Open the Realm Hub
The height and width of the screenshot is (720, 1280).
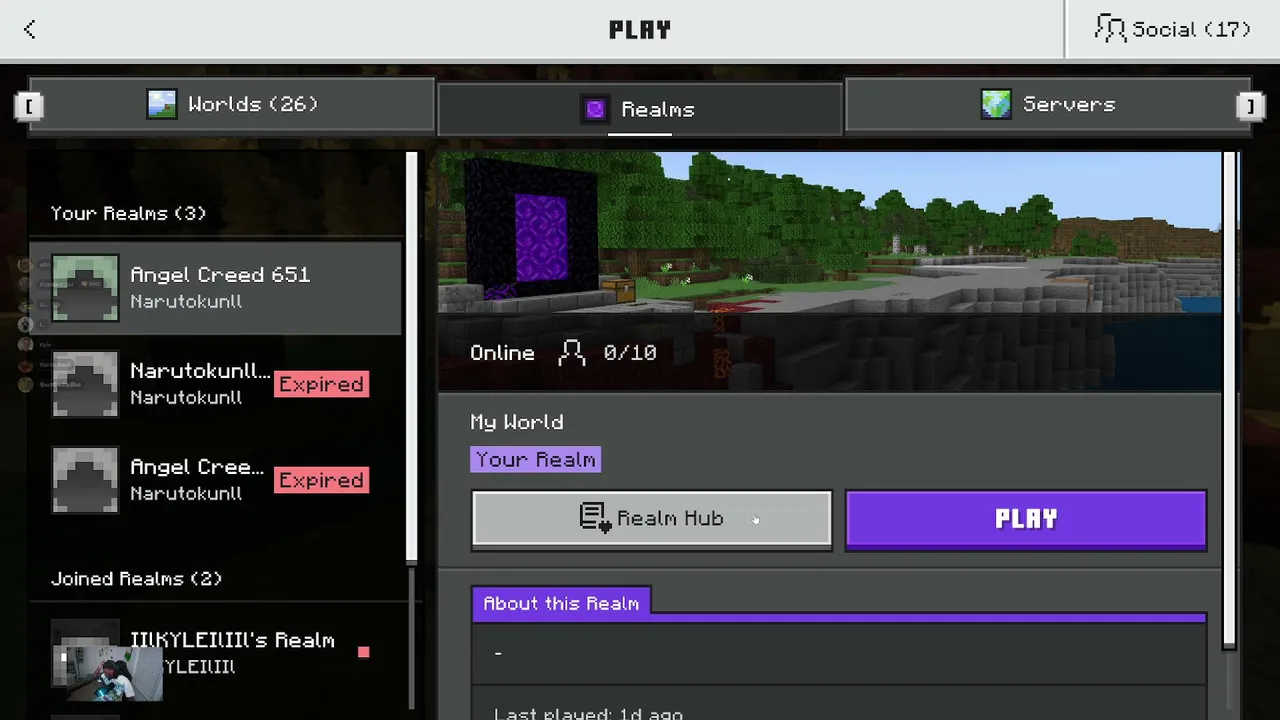coord(651,519)
